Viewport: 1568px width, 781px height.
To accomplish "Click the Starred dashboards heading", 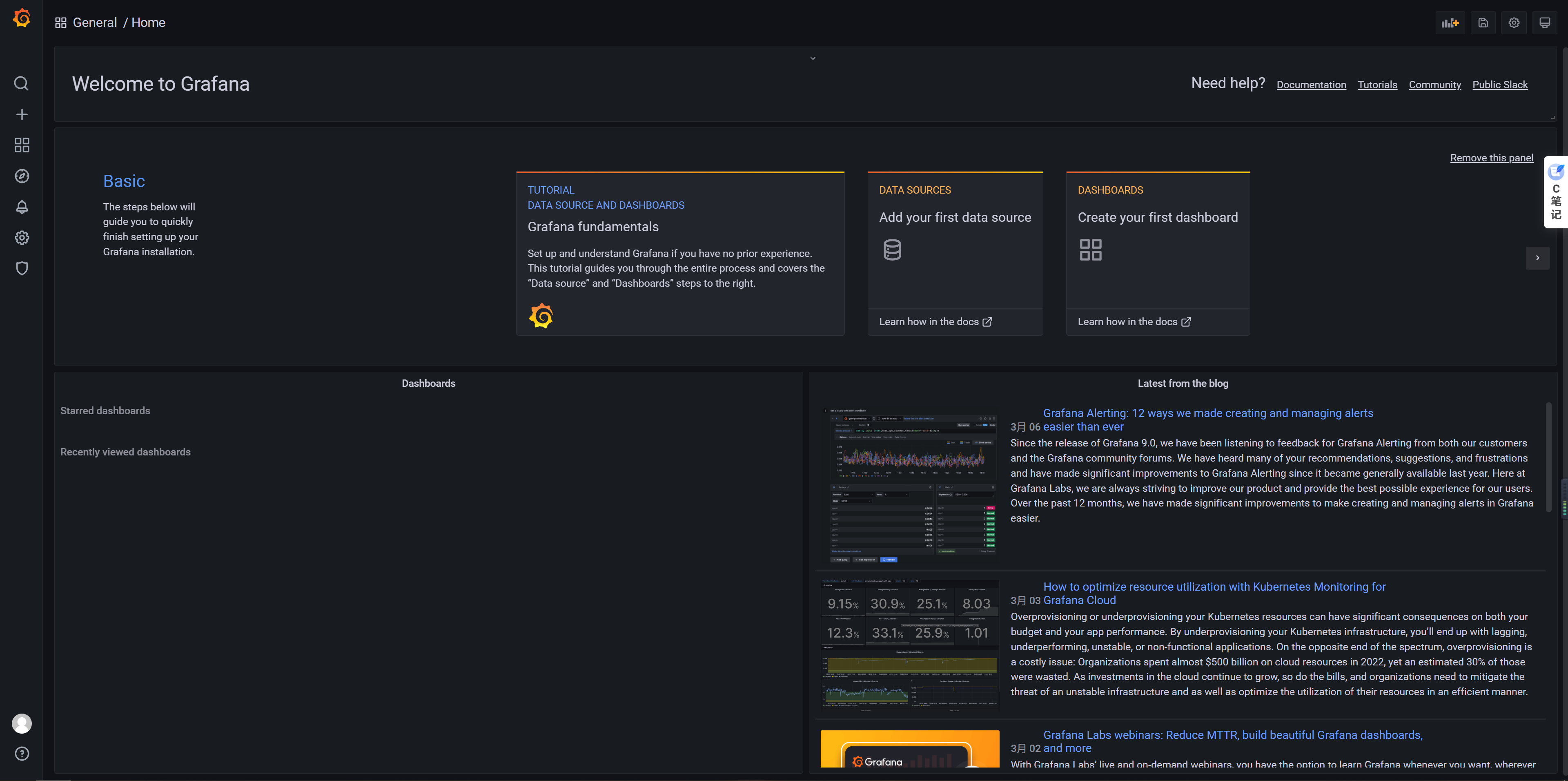I will click(x=105, y=411).
